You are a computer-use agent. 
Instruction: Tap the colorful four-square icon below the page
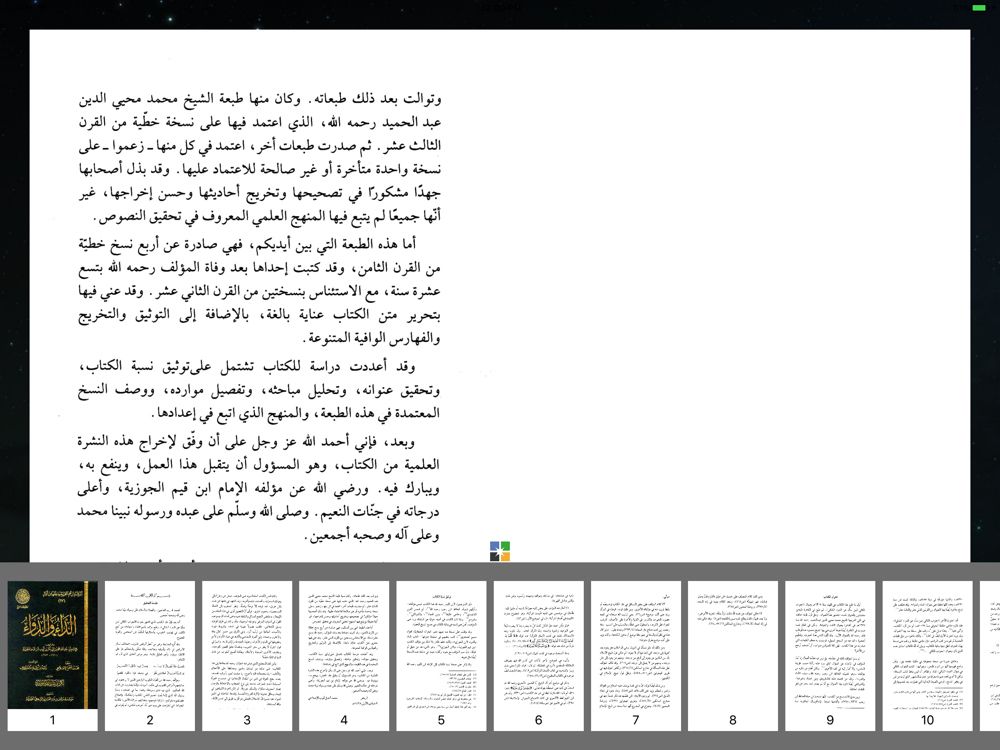500,551
